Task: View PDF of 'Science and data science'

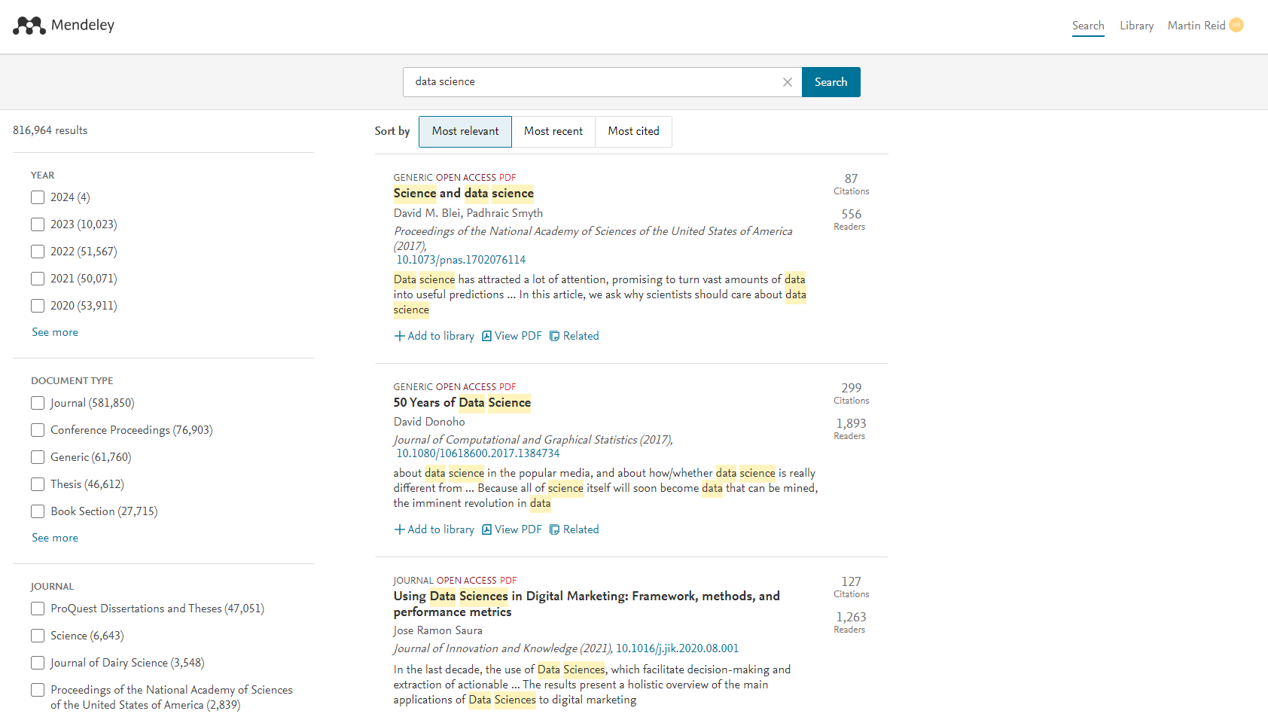Action: pos(512,336)
